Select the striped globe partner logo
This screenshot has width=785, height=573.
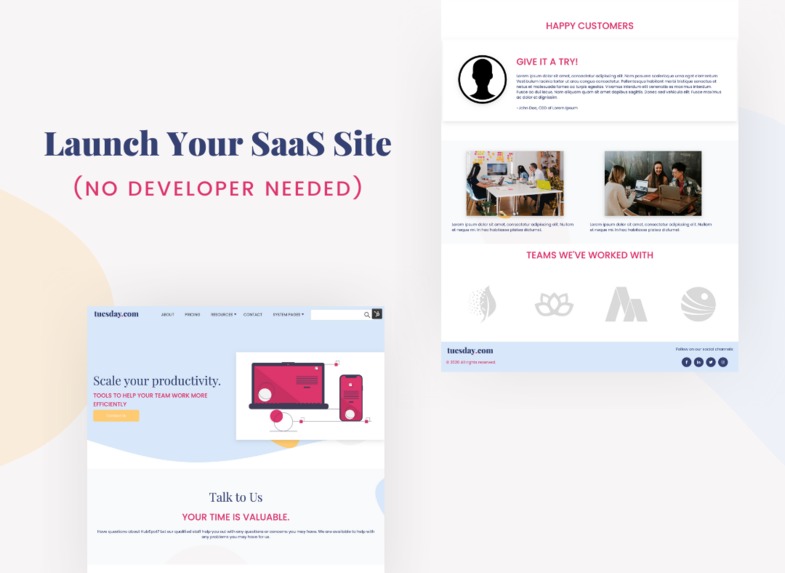tap(698, 304)
